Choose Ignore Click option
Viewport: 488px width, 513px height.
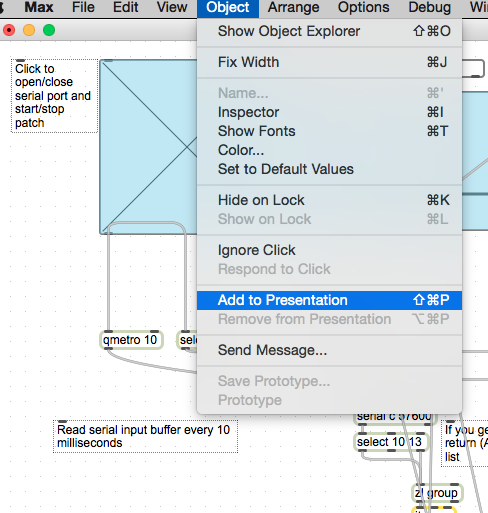(x=329, y=250)
